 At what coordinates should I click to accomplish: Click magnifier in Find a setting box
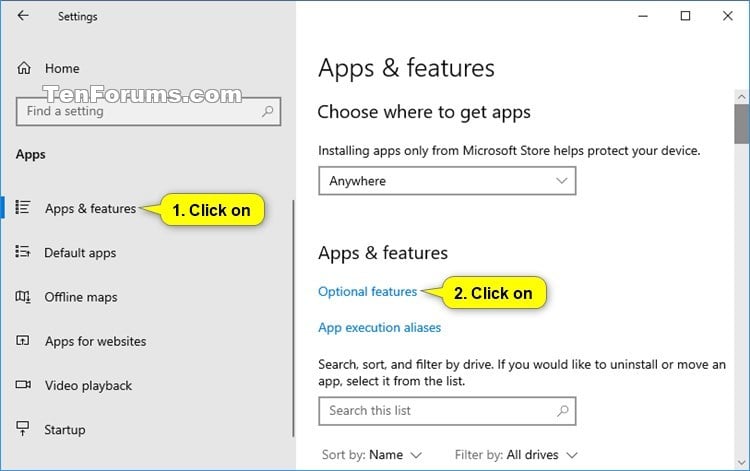pos(267,111)
